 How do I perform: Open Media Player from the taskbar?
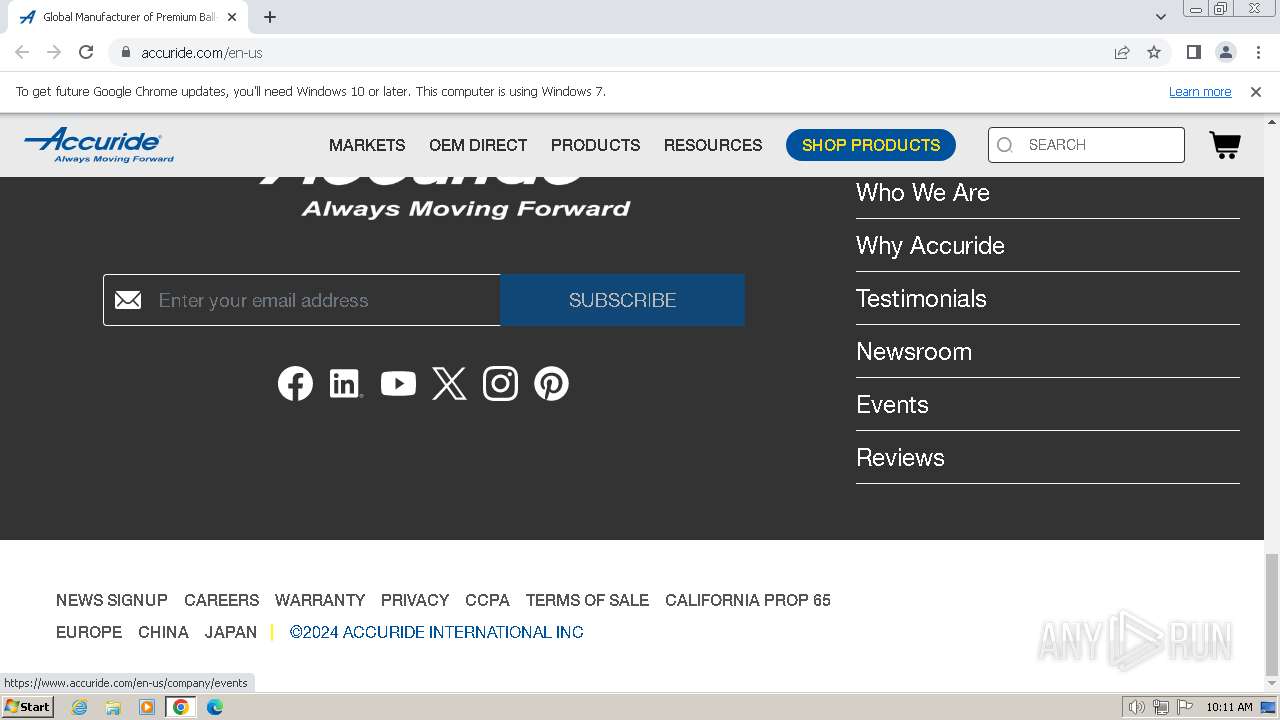(147, 707)
